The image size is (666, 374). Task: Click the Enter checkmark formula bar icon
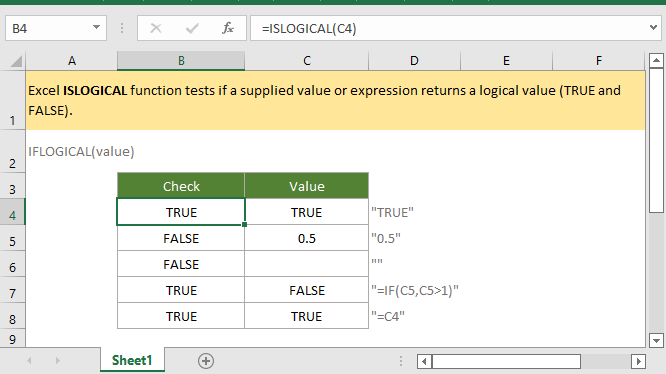point(192,28)
